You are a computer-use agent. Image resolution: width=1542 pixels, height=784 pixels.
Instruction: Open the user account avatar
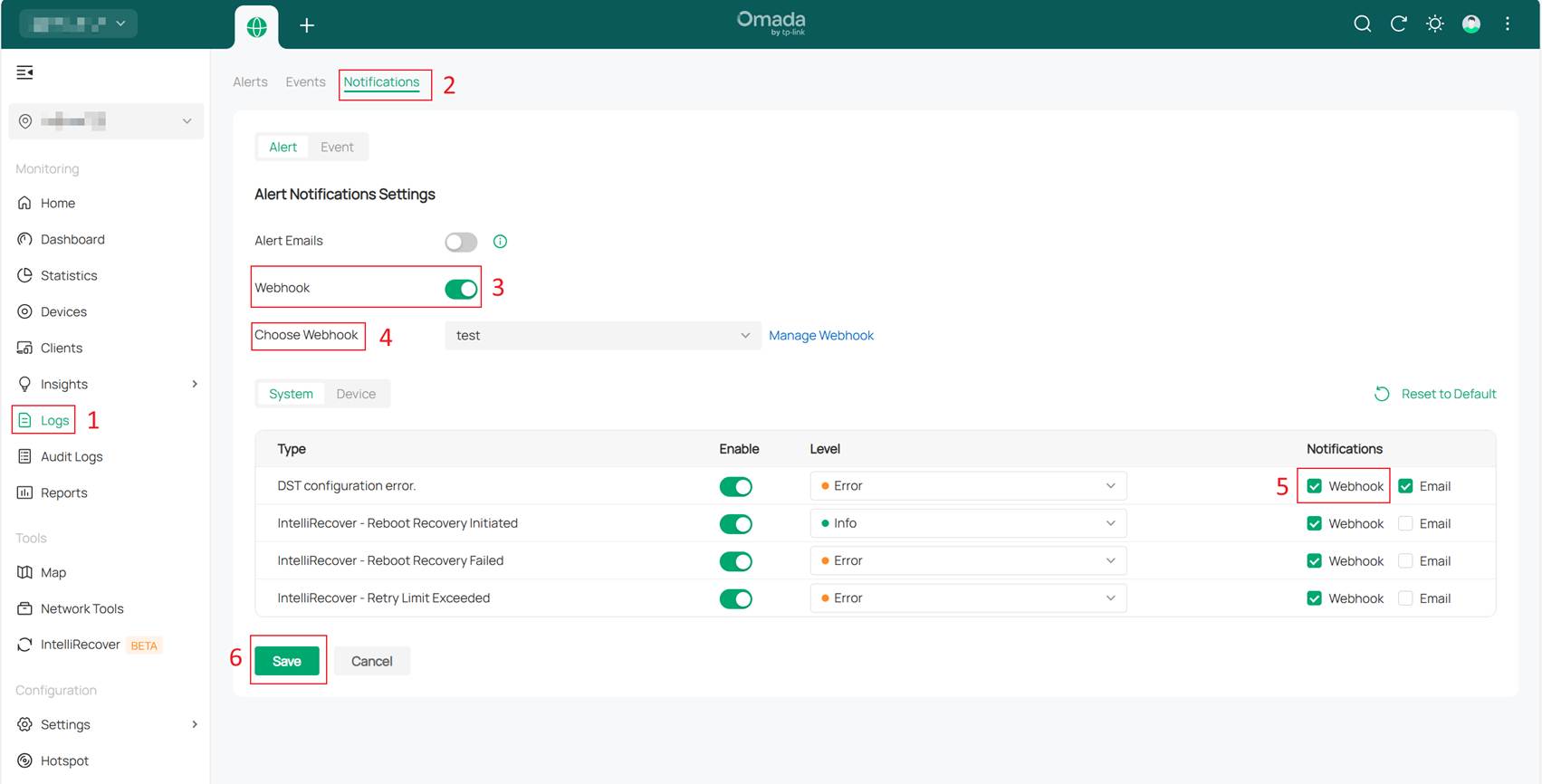click(1471, 24)
